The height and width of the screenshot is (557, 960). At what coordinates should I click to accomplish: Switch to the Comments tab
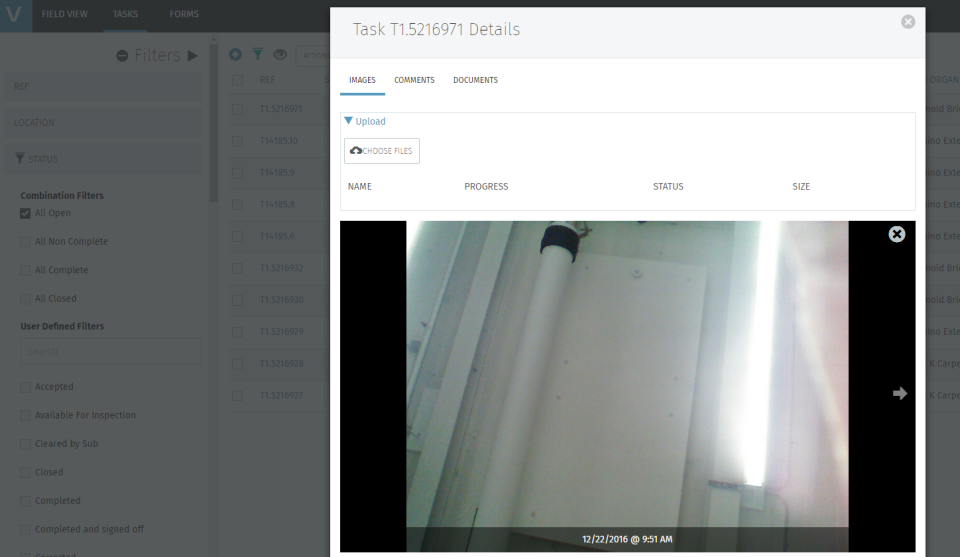[x=414, y=80]
